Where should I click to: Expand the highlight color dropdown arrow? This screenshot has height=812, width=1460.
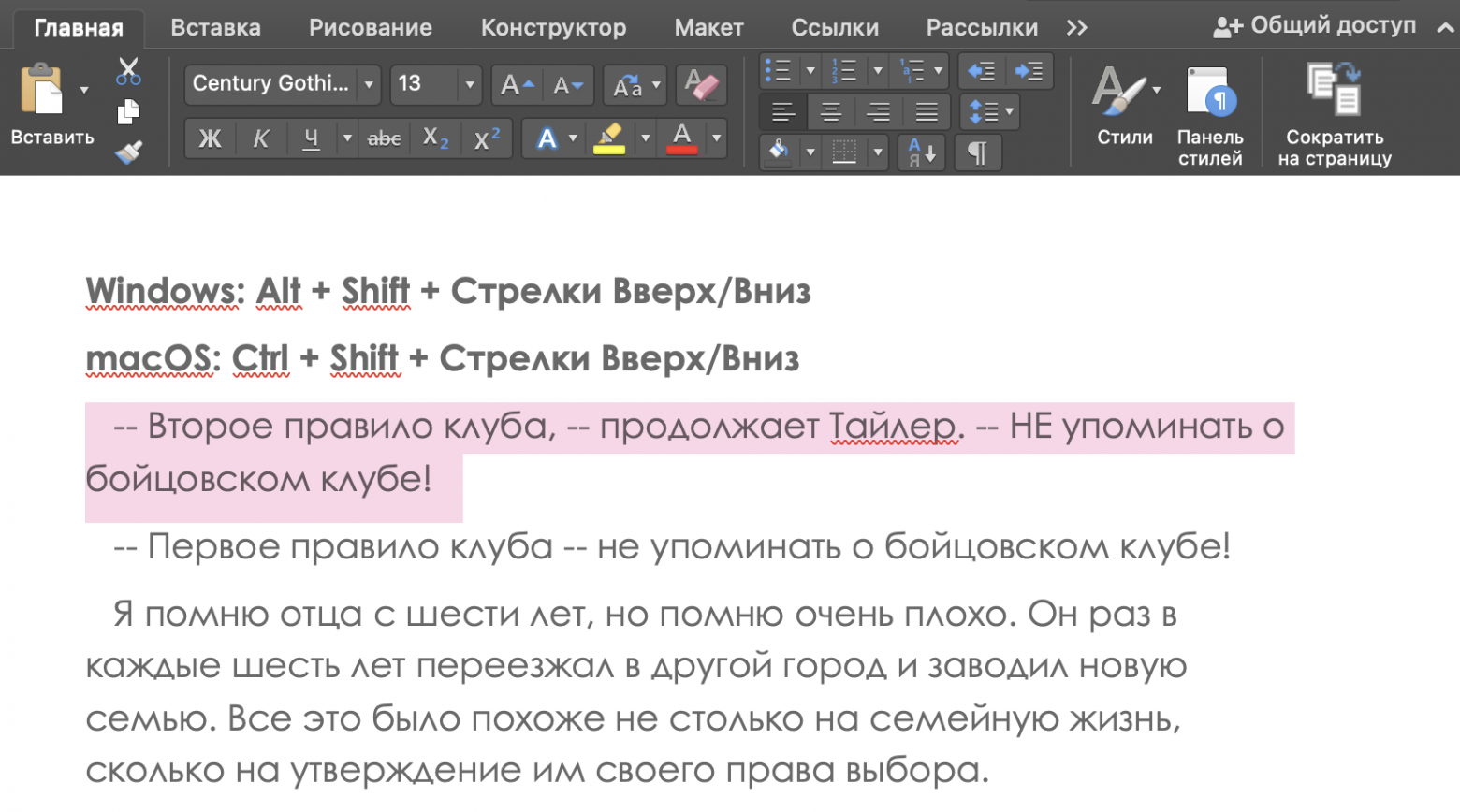click(x=645, y=138)
